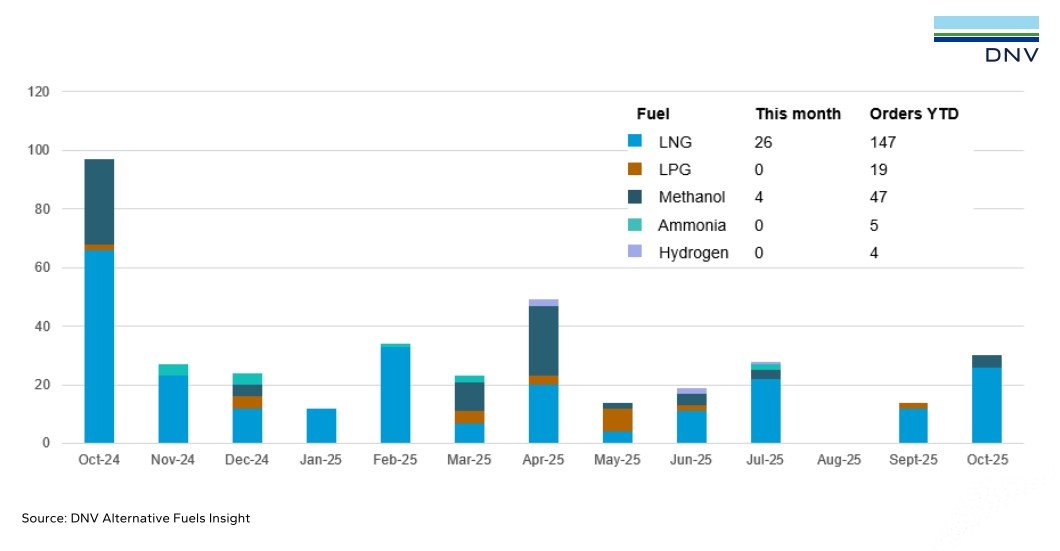Click the LNG legend color square
This screenshot has width=1060, height=551.
634,142
